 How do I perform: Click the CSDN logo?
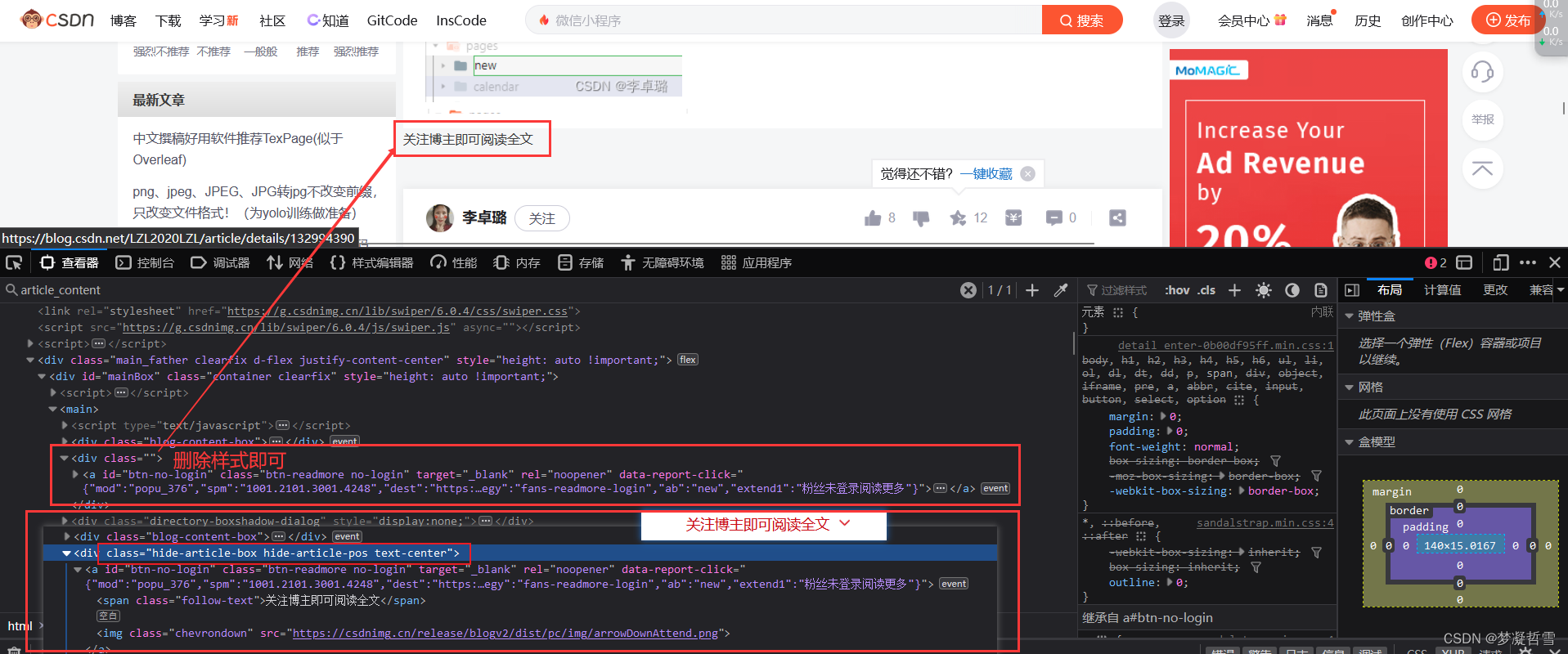57,20
